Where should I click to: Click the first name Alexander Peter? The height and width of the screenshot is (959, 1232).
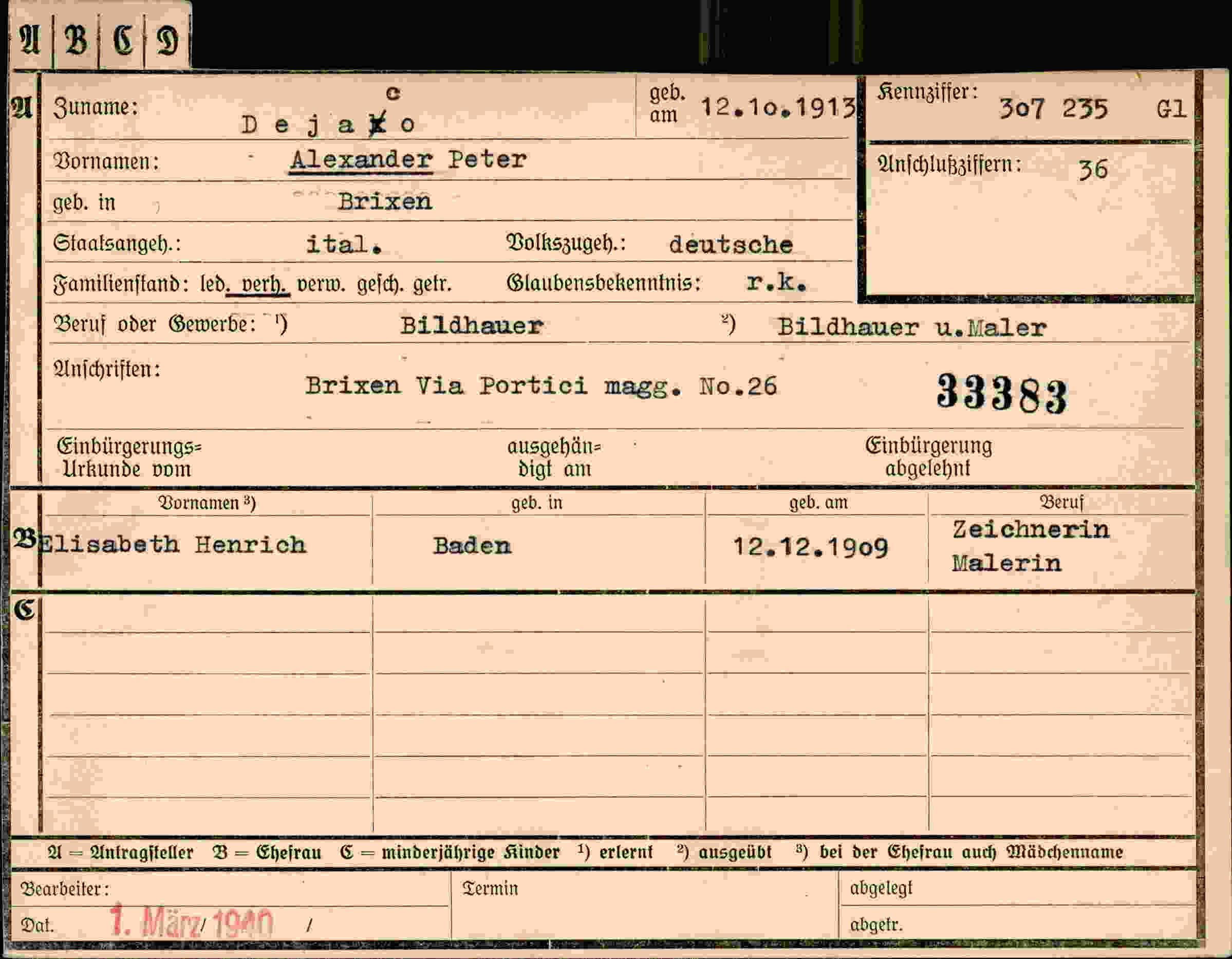coord(408,160)
